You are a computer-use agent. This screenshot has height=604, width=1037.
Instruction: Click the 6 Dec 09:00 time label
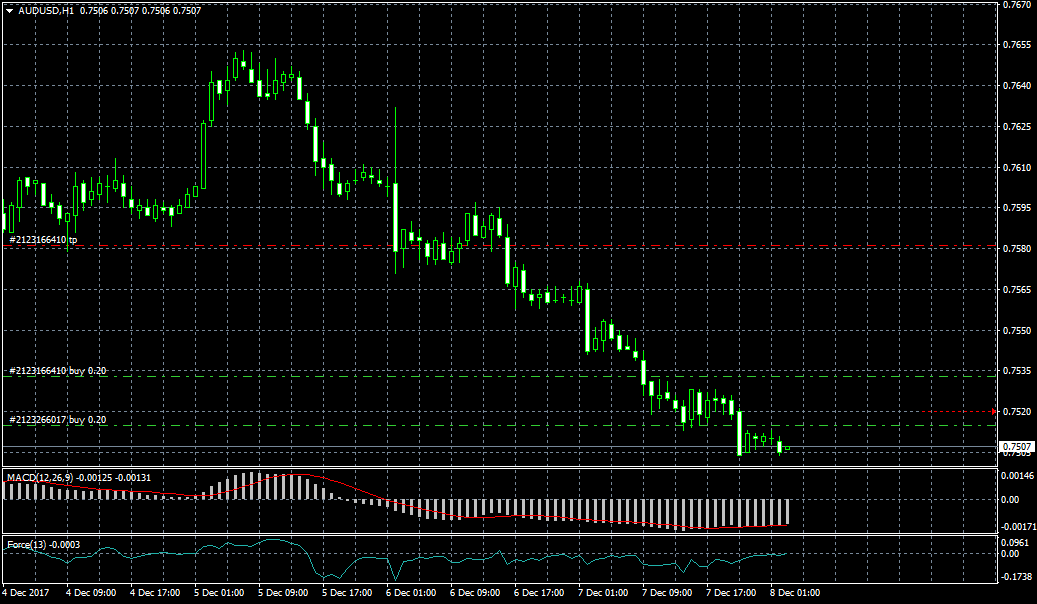pos(476,593)
